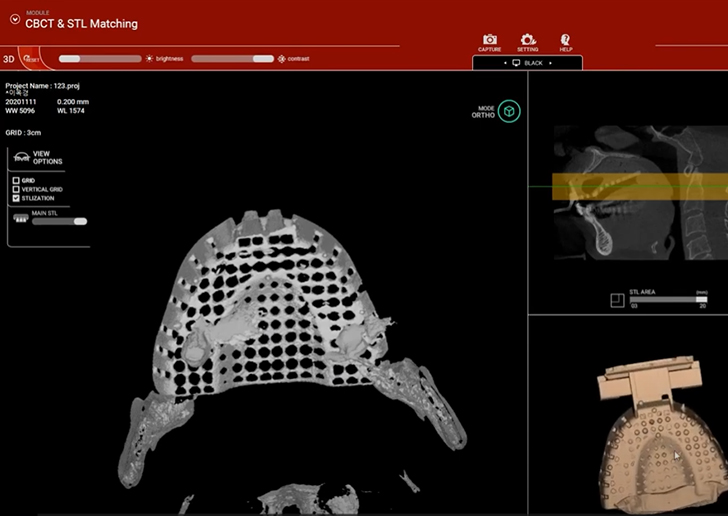728x516 pixels.
Task: Click right arrow of Black background selector
Action: coord(551,63)
